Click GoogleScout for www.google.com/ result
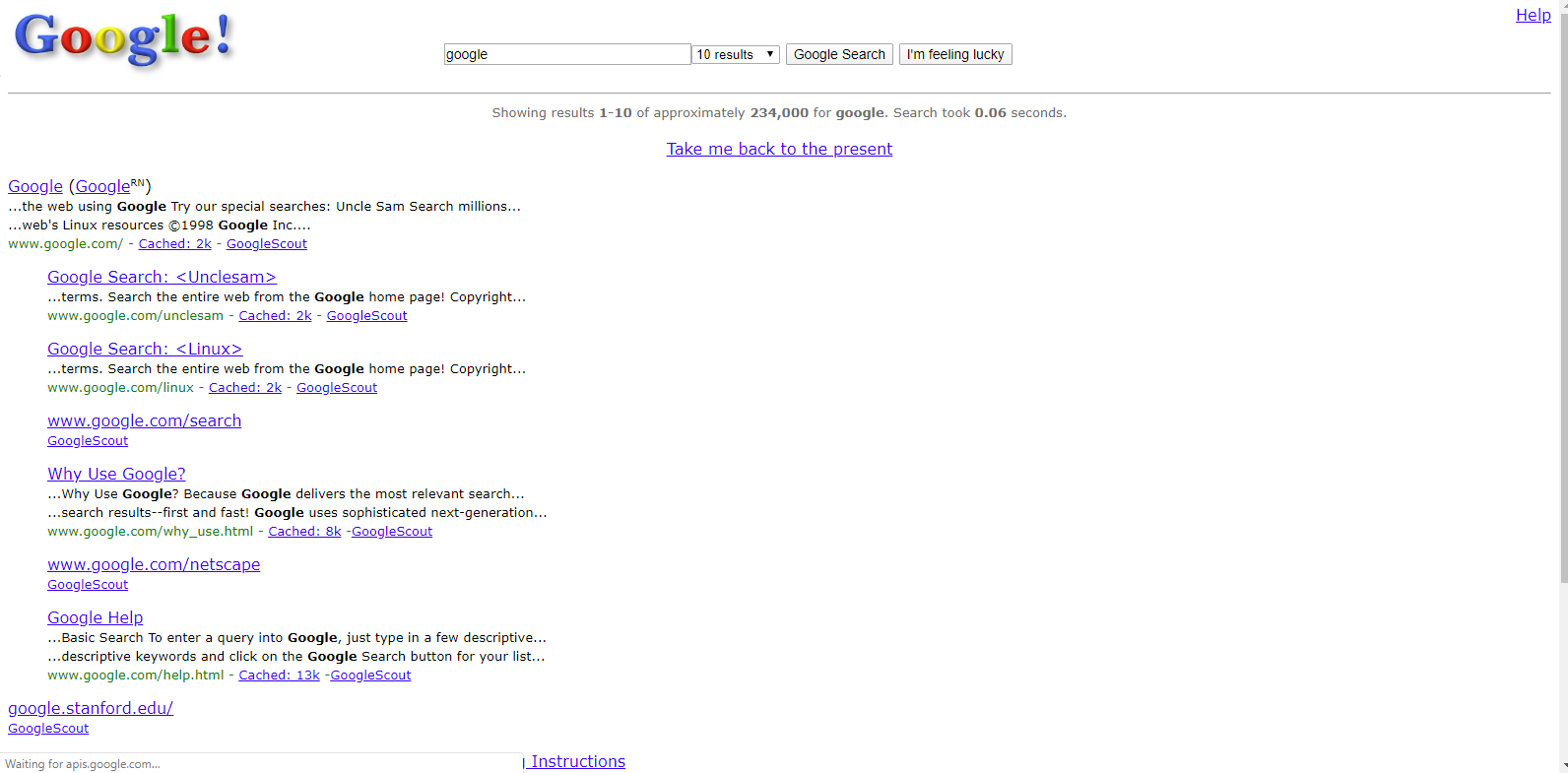 (267, 244)
